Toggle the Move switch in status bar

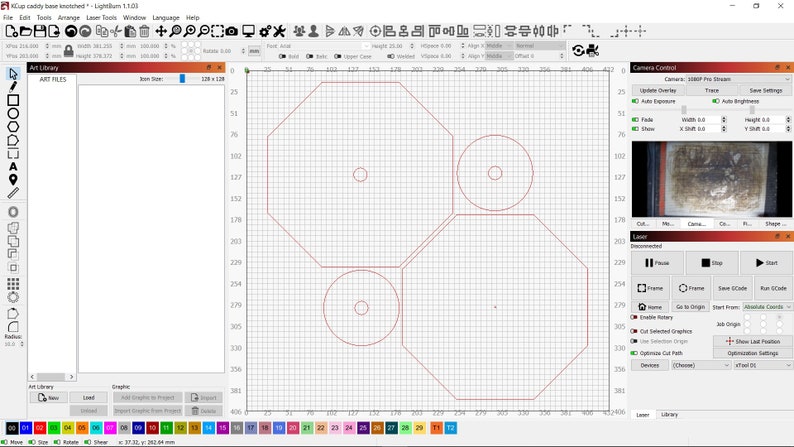coord(5,442)
